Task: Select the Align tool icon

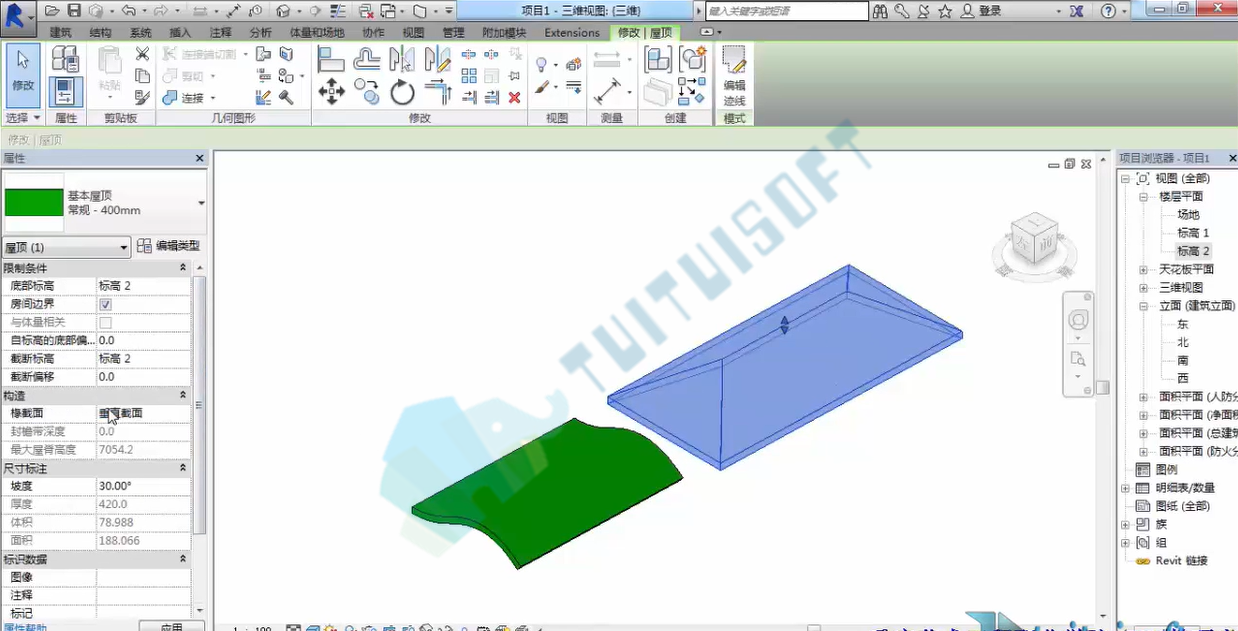Action: 331,60
